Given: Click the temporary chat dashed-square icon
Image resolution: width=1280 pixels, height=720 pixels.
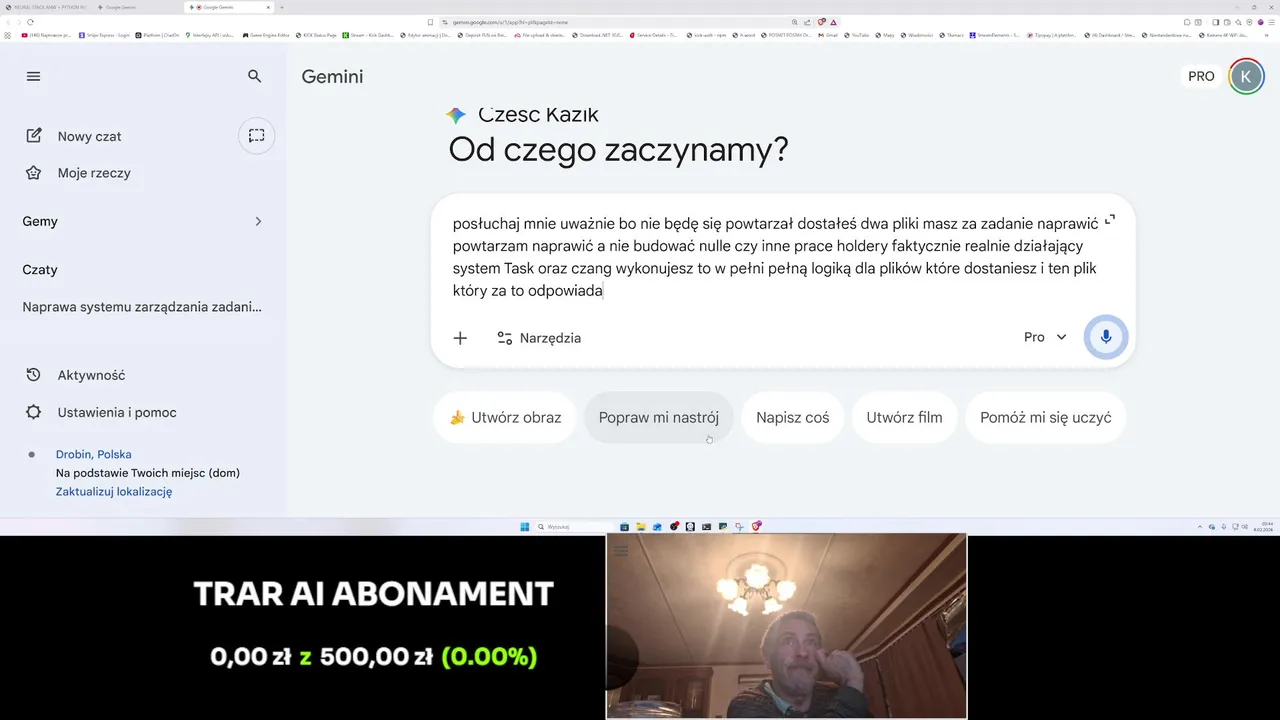Looking at the screenshot, I should tap(257, 136).
